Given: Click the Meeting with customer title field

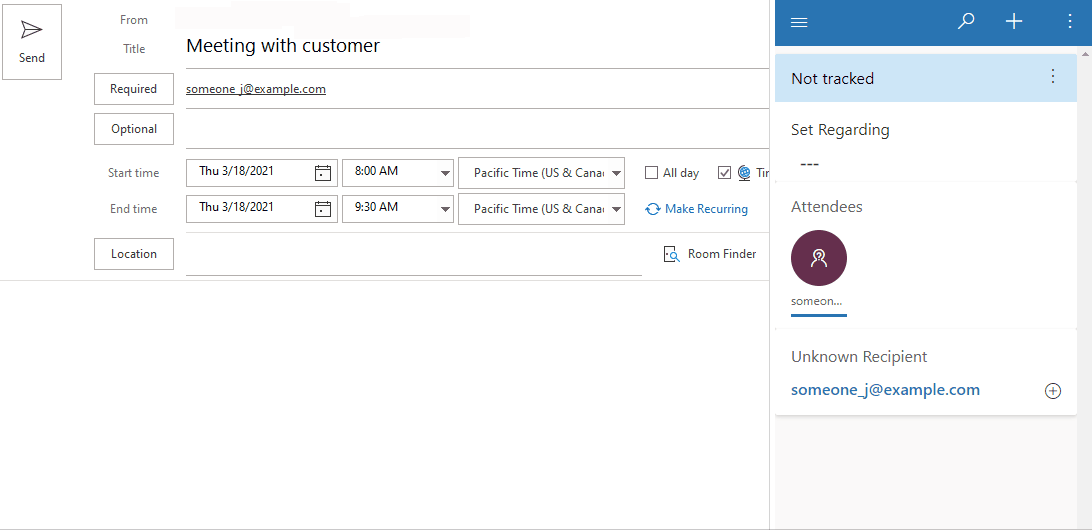Looking at the screenshot, I should click(476, 46).
